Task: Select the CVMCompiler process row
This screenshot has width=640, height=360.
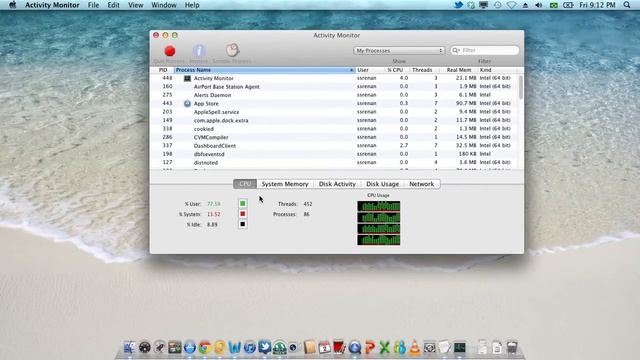Action: [334, 137]
